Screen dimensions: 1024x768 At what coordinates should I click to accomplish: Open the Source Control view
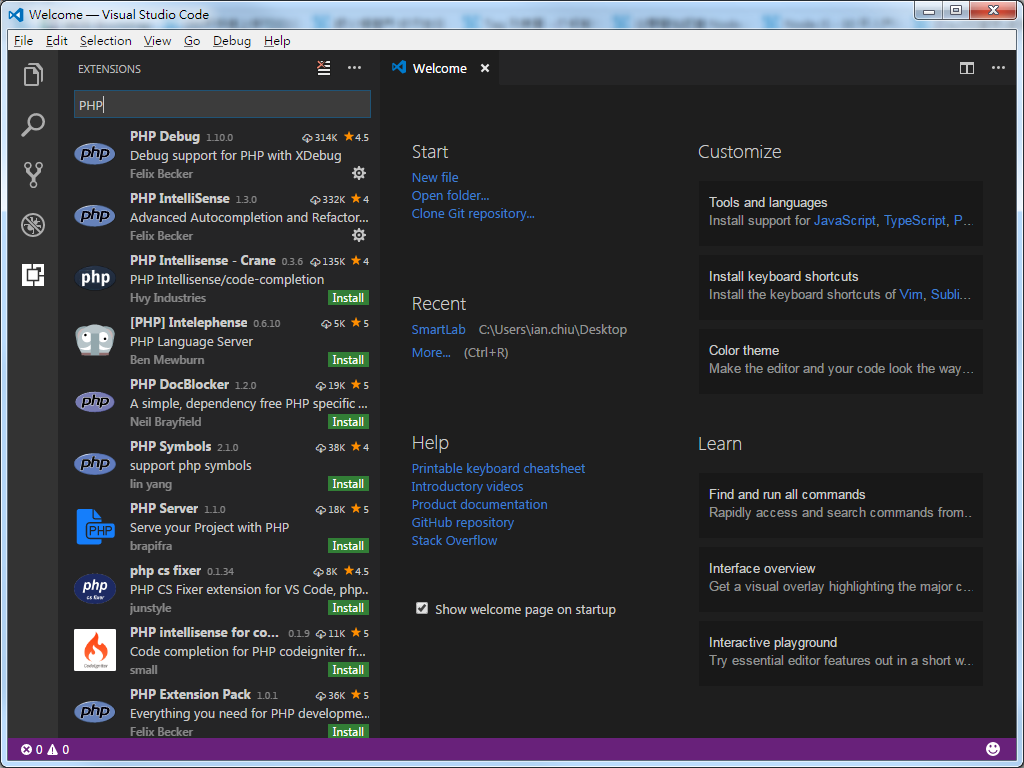[33, 174]
